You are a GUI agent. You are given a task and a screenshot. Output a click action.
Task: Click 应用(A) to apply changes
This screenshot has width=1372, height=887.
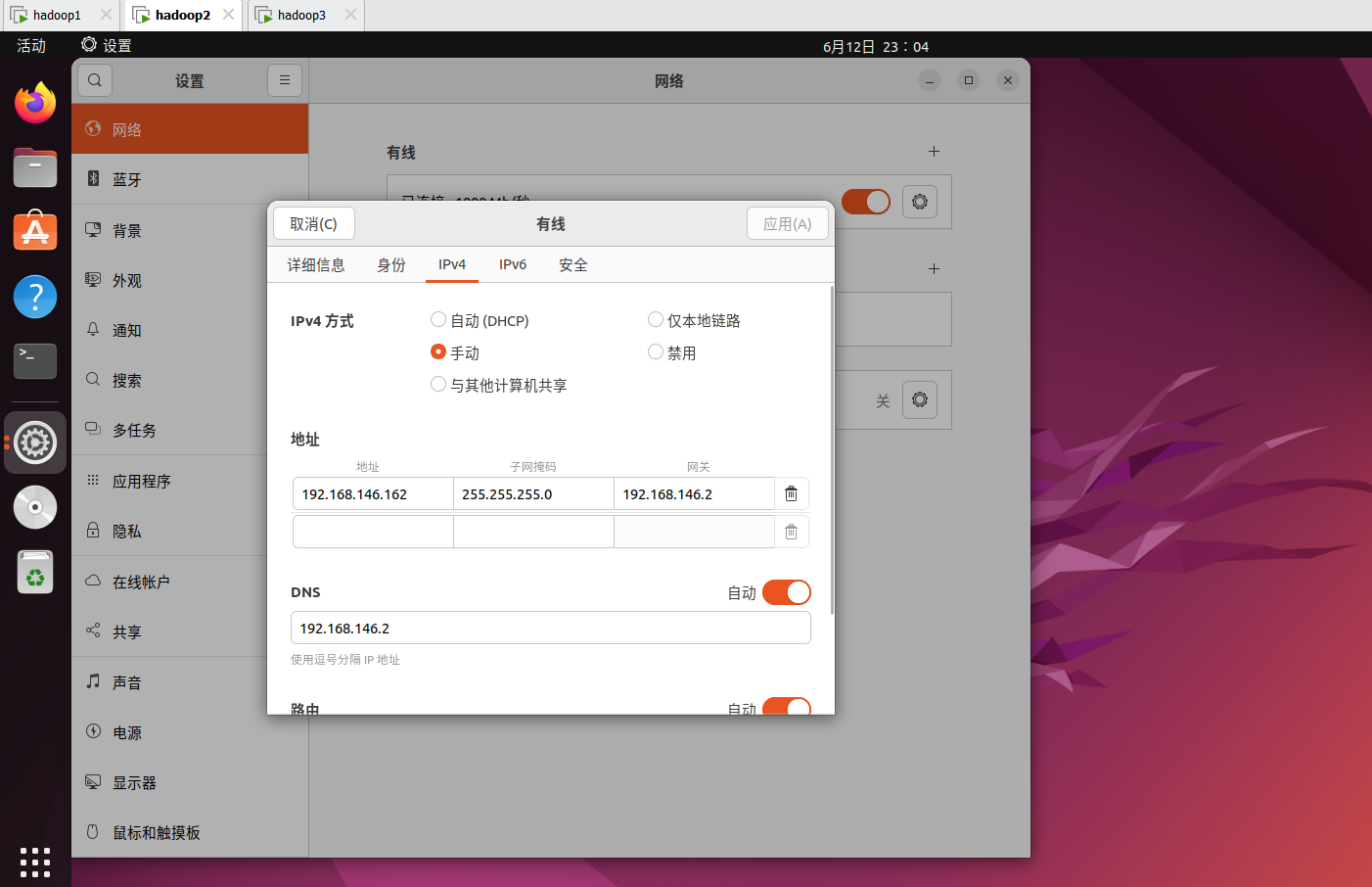[x=788, y=223]
